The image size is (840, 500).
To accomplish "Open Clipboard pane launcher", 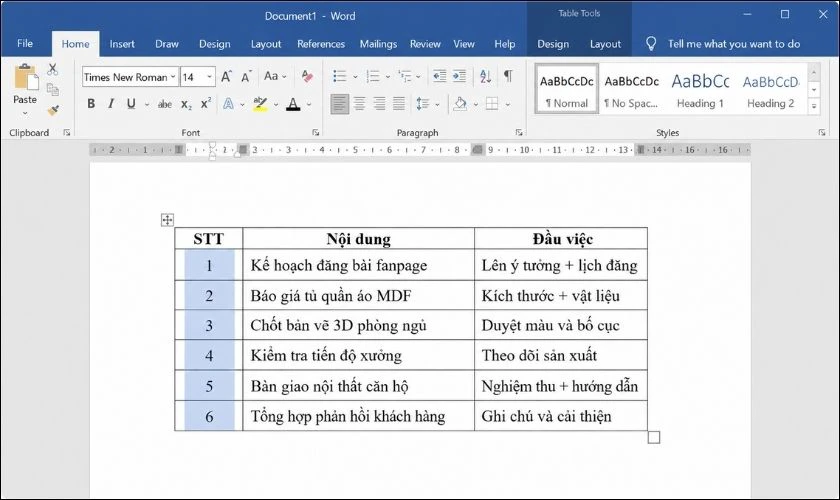I will [x=66, y=132].
